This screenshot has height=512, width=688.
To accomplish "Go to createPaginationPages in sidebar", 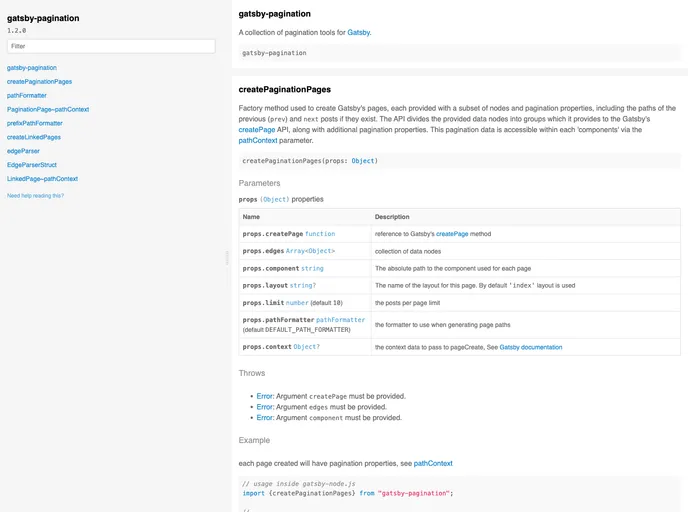I will pyautogui.click(x=39, y=82).
